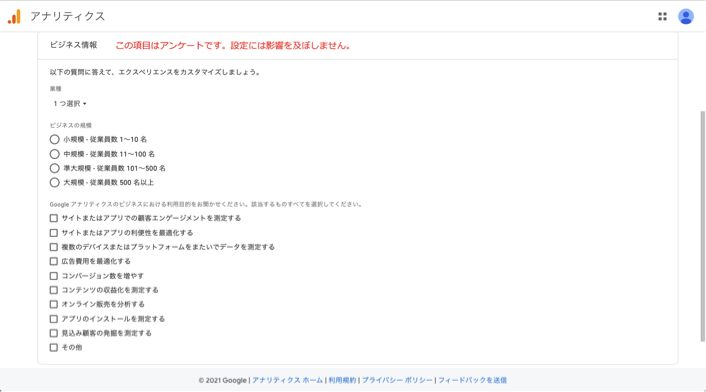Click the ビジネス情報 section heading
The width and height of the screenshot is (706, 392).
(x=73, y=45)
